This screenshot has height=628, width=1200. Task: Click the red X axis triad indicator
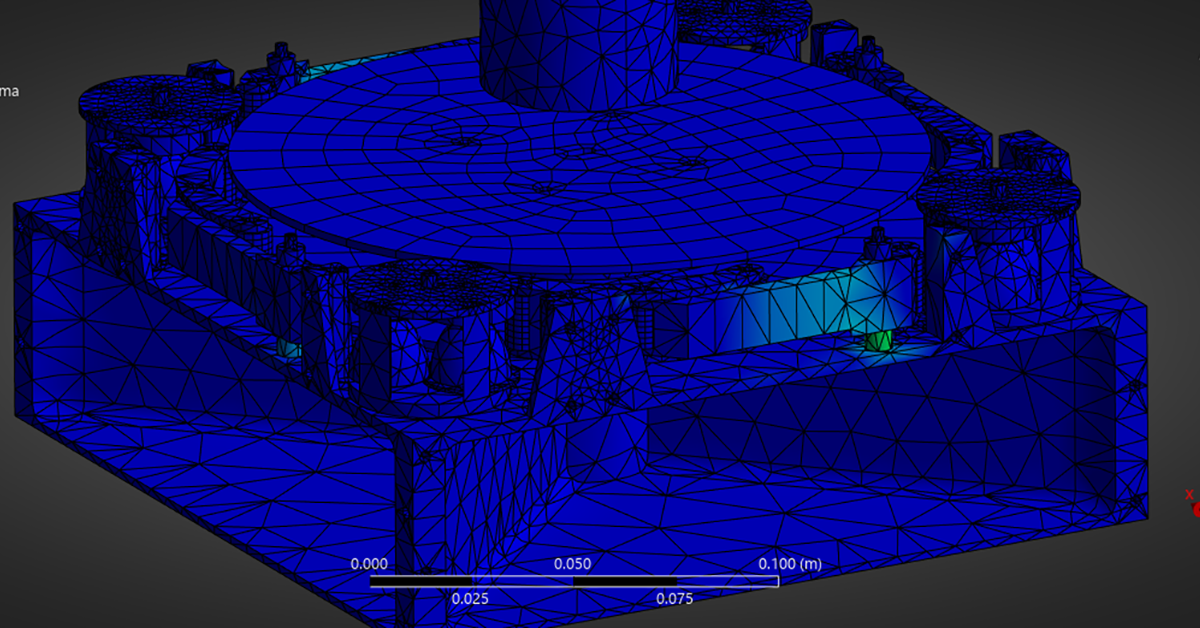tap(1189, 494)
